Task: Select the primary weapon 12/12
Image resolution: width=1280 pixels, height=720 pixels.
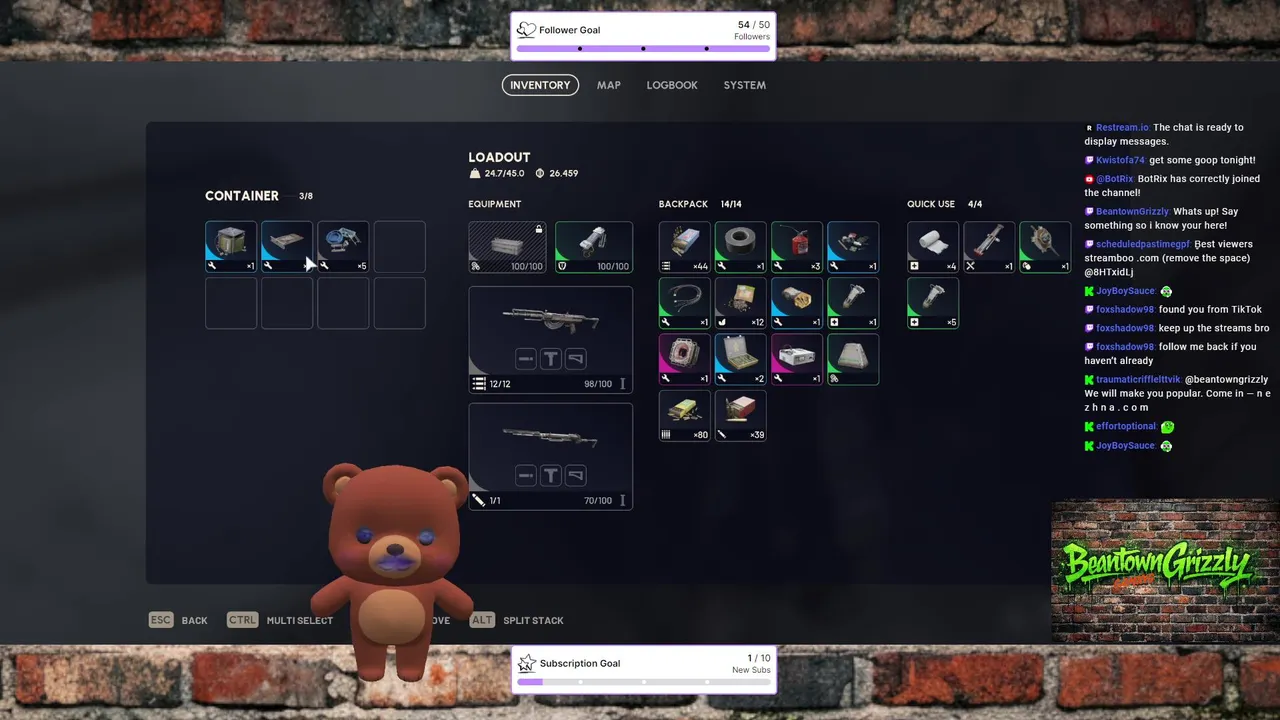Action: click(551, 339)
